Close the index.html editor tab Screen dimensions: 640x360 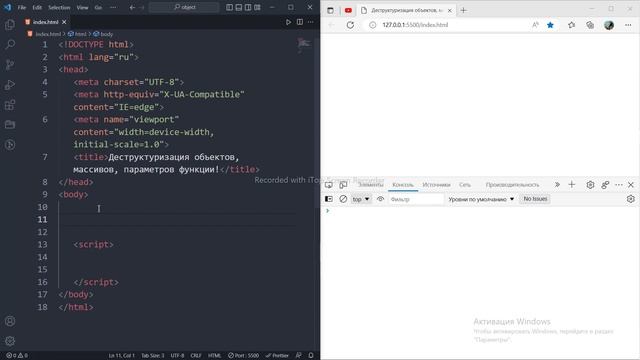click(64, 22)
